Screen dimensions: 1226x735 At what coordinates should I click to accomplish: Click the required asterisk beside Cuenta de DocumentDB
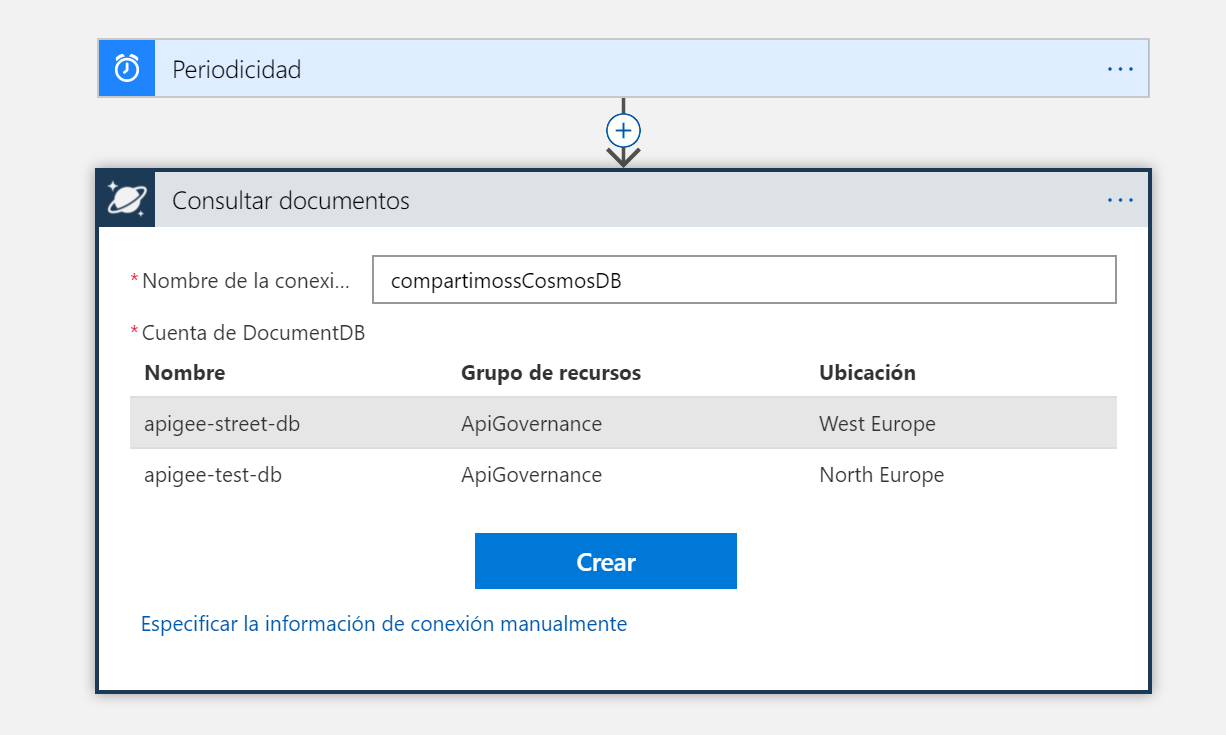pos(138,332)
